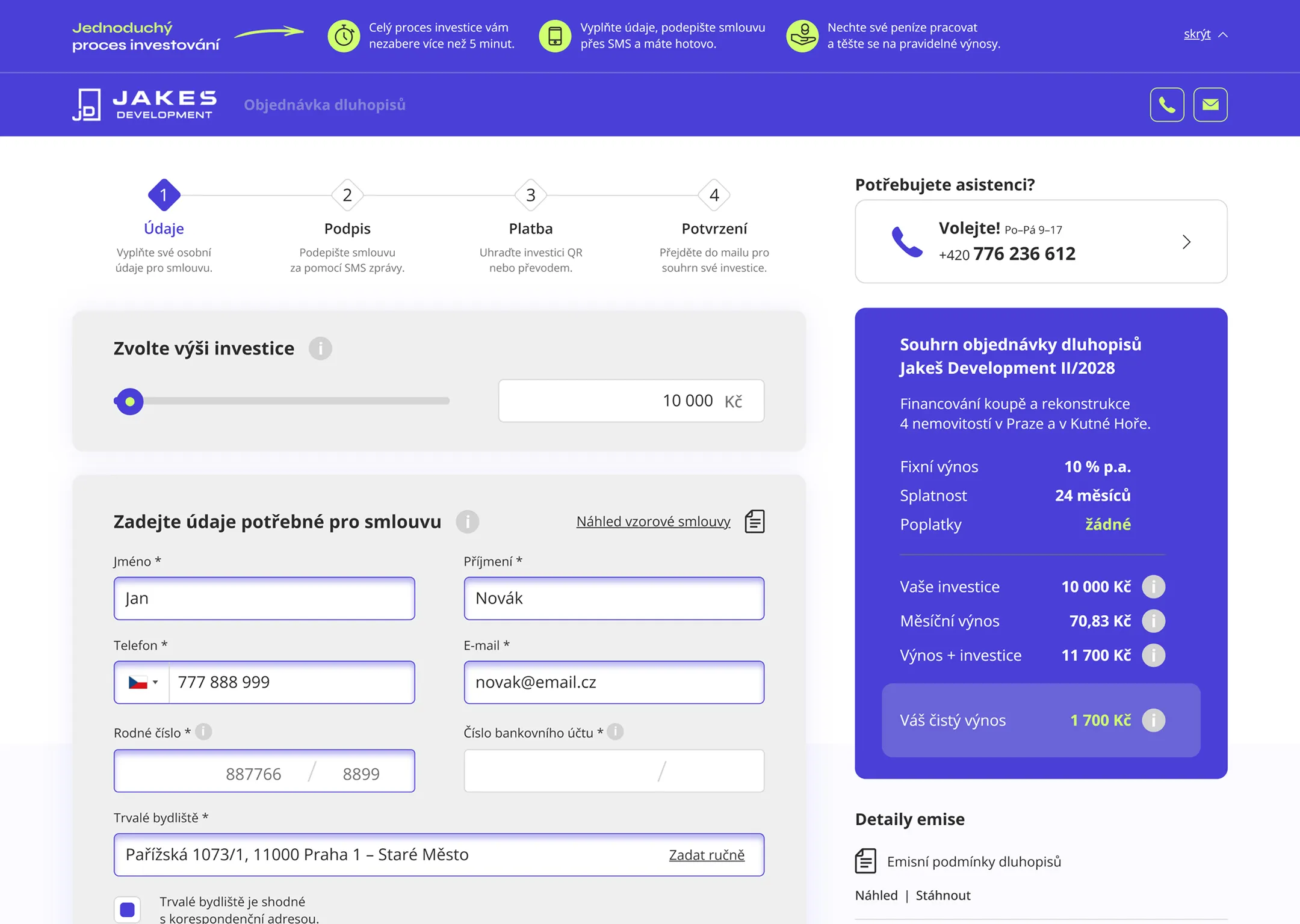Open Náhled vzorové smlouvy link

(x=654, y=522)
